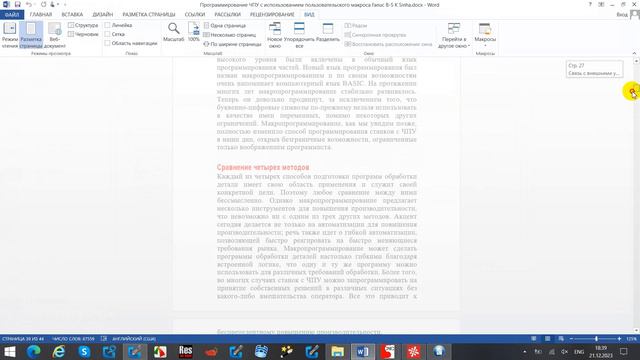Open the РЕЦЕНЗИРОВАНИЕ ribbon tab

272,15
